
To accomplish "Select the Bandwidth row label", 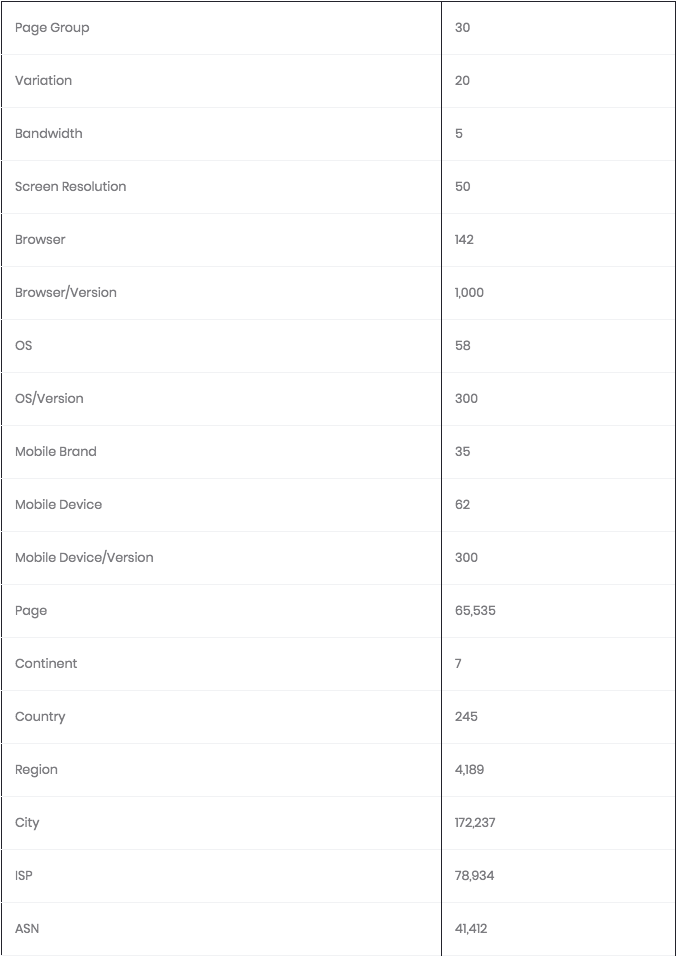I will coord(48,134).
